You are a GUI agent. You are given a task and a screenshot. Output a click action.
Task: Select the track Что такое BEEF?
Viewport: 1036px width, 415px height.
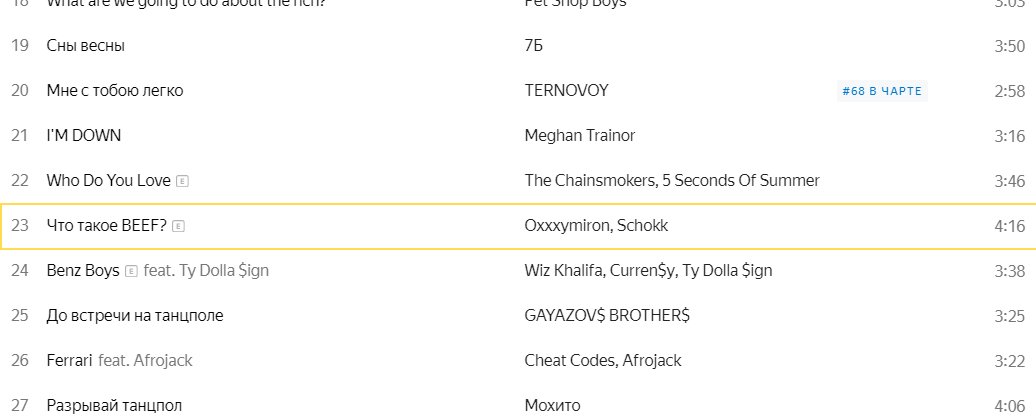(107, 226)
